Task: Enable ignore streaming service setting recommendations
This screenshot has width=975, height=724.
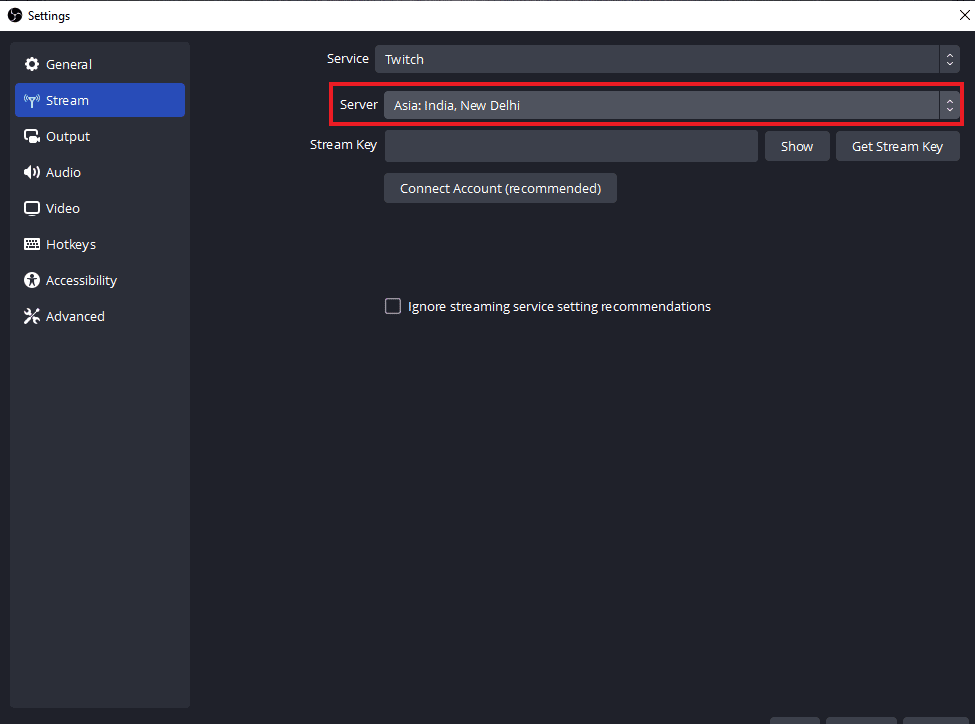Action: click(x=393, y=306)
